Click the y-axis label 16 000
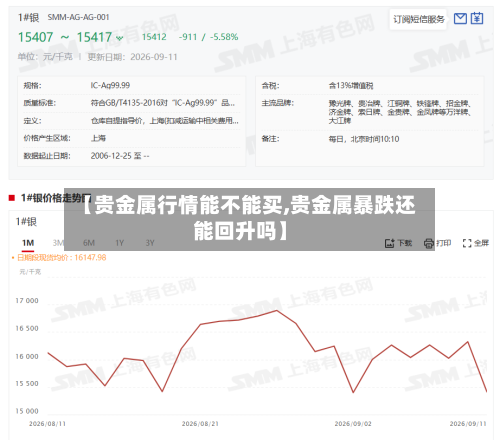The image size is (500, 440). click(27, 357)
